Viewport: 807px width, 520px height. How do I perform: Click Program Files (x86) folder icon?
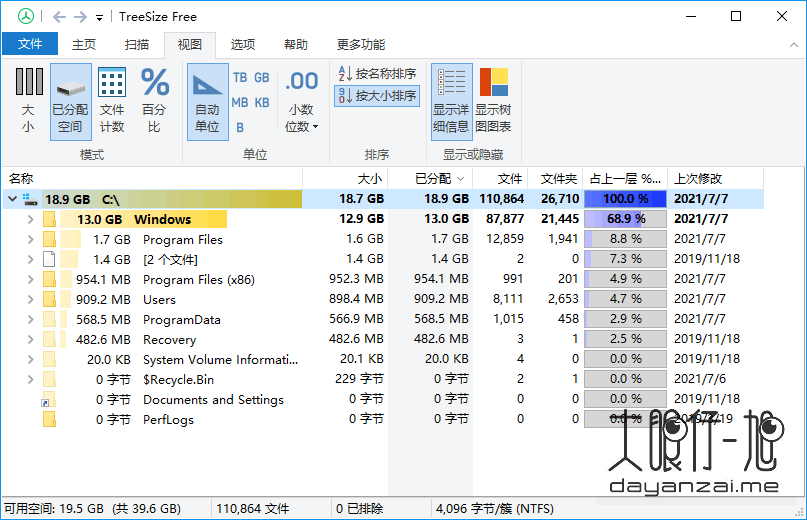click(x=49, y=280)
